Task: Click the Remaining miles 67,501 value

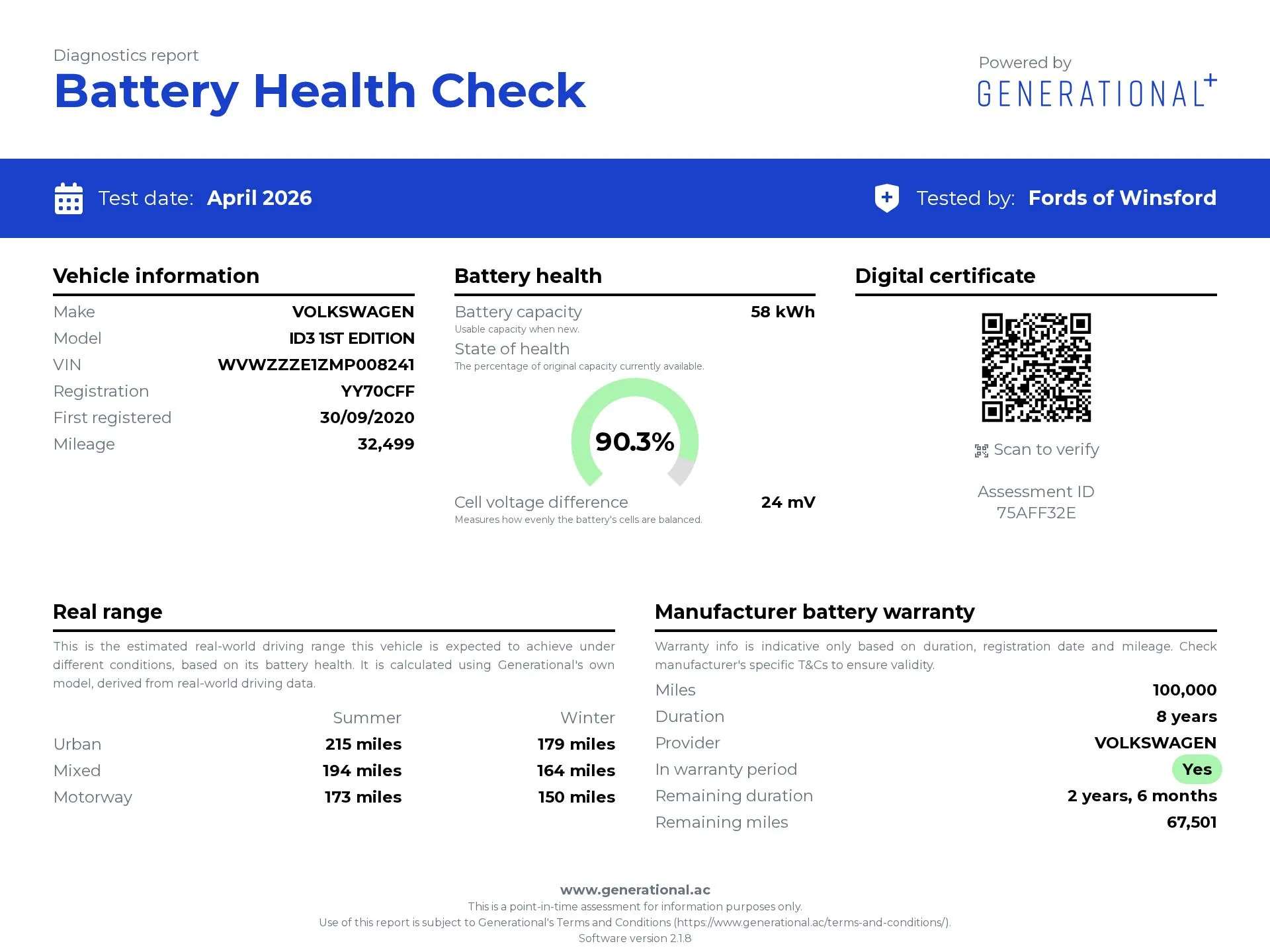Action: (x=1191, y=822)
